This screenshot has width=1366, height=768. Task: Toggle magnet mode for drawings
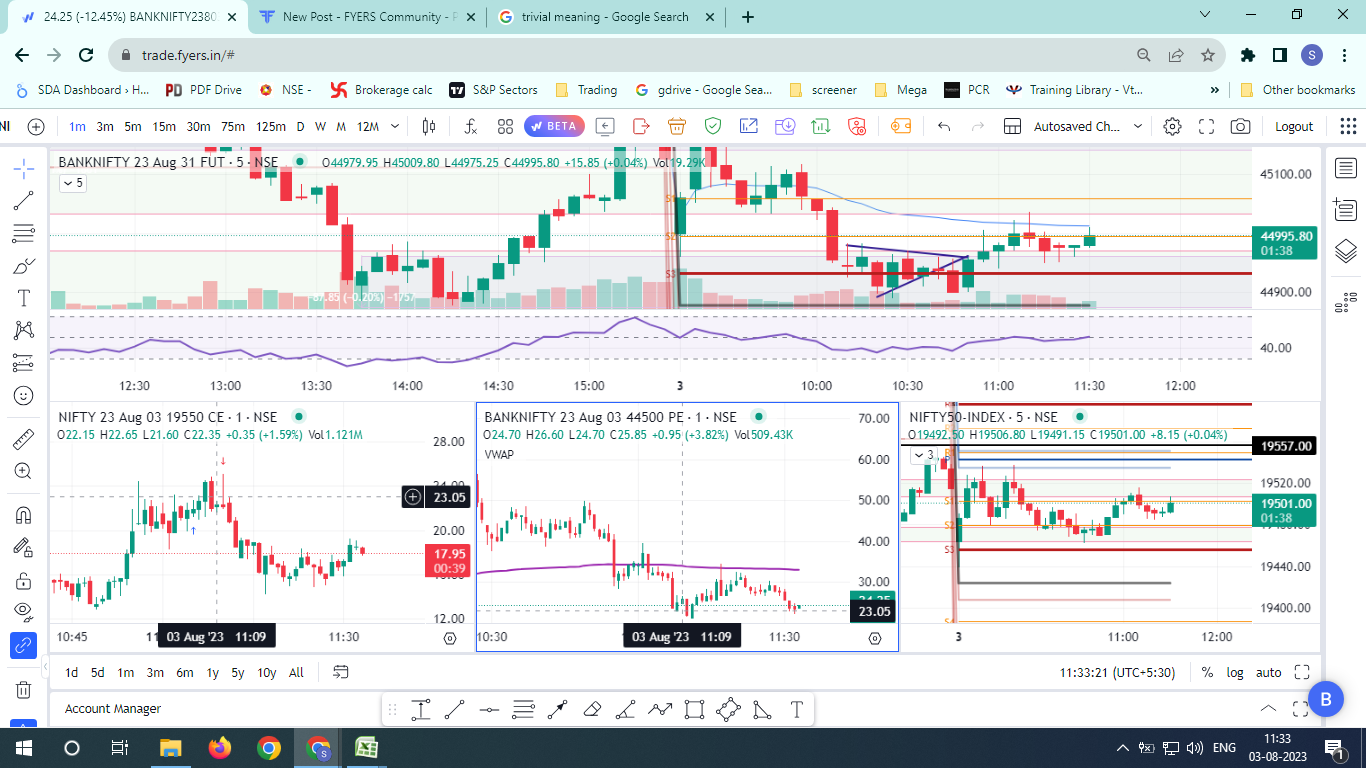[24, 515]
